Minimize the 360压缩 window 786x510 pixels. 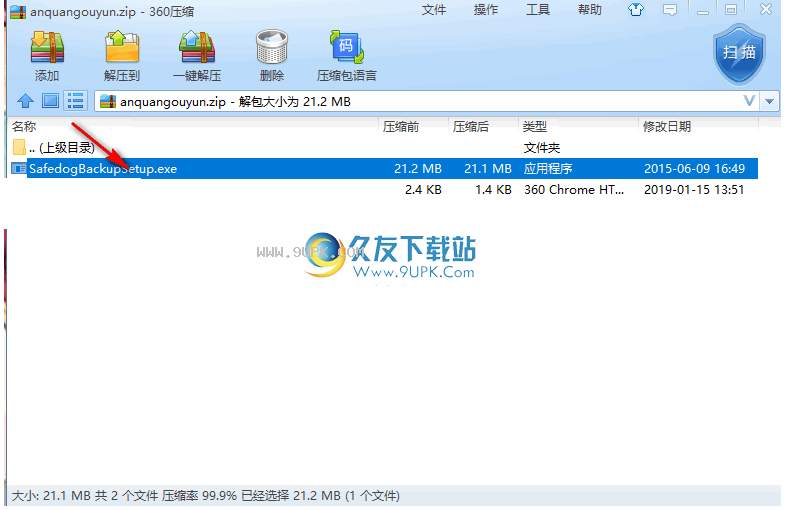point(703,10)
